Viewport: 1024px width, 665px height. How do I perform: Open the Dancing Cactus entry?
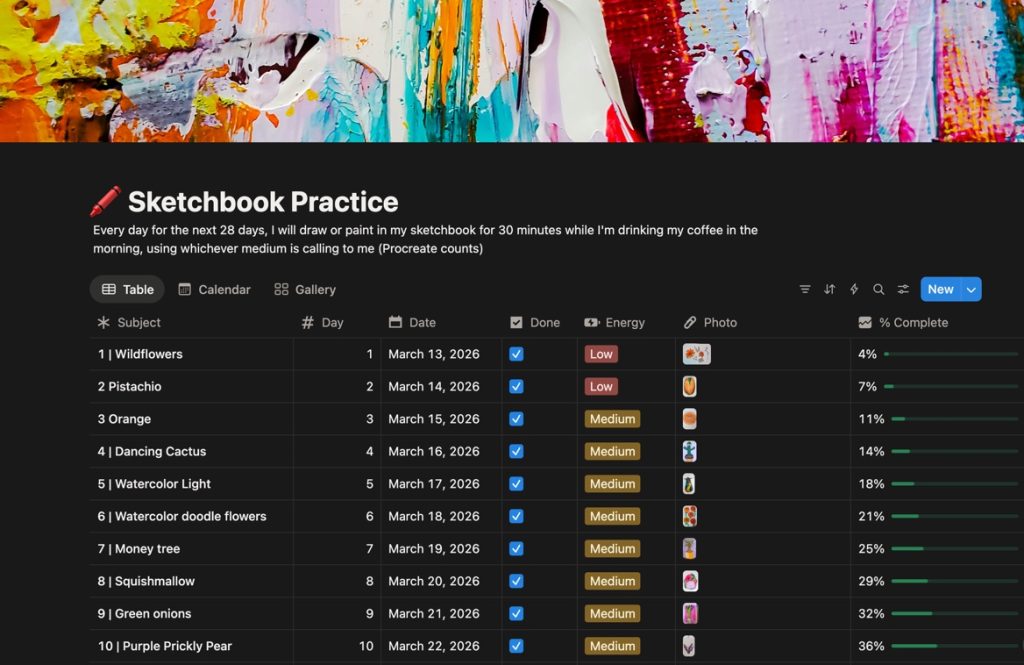click(x=151, y=451)
